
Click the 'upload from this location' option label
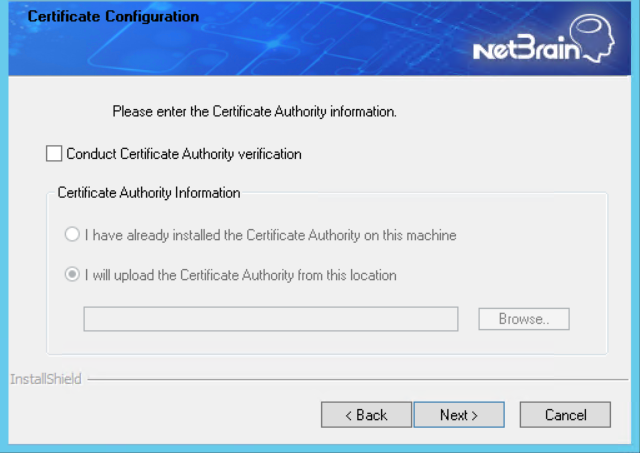click(x=240, y=275)
